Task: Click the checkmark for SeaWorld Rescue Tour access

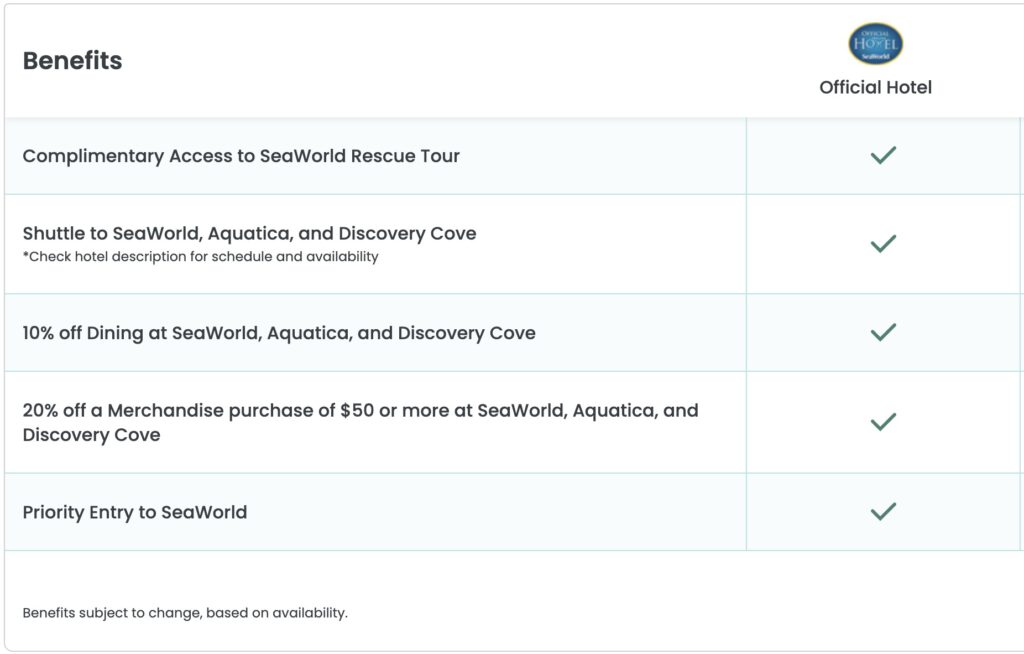Action: (883, 155)
